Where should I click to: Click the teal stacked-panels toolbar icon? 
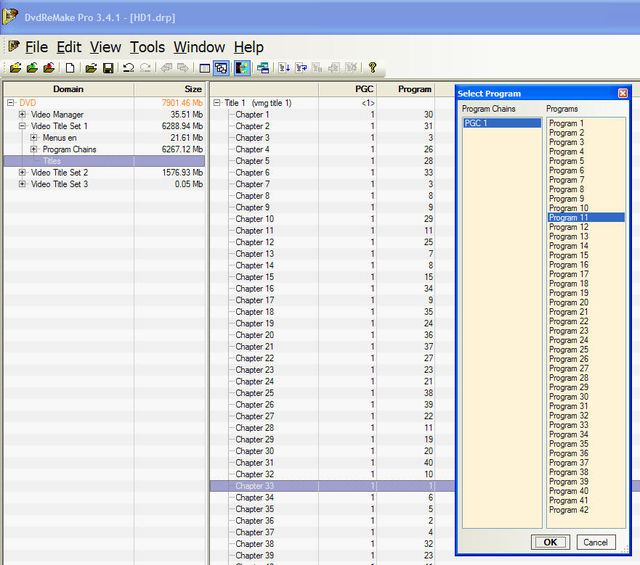263,68
